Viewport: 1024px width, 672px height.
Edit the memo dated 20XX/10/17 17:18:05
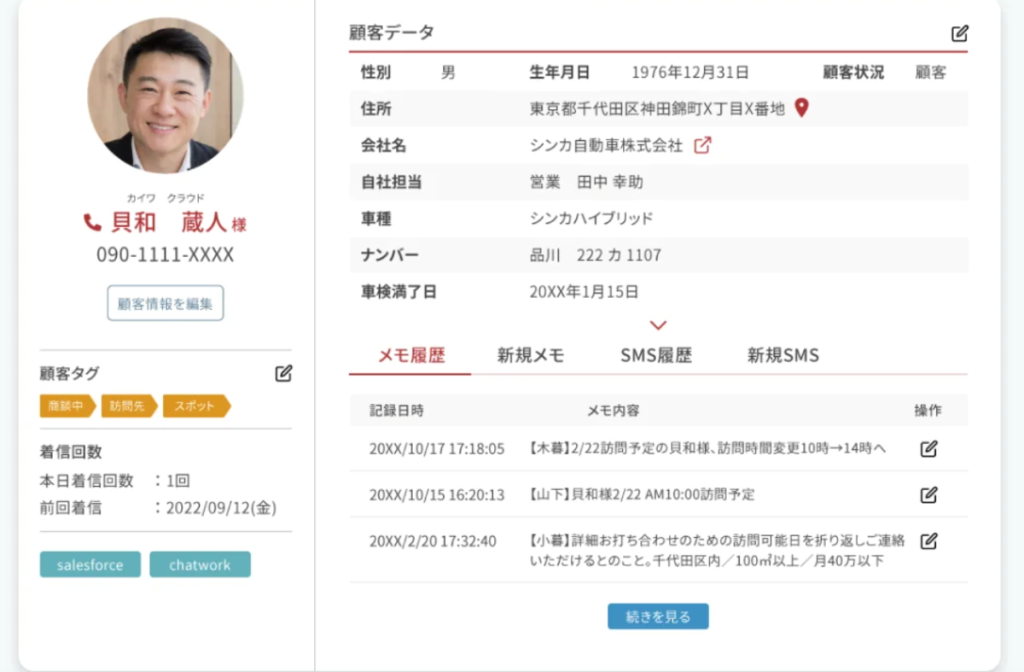pos(928,448)
